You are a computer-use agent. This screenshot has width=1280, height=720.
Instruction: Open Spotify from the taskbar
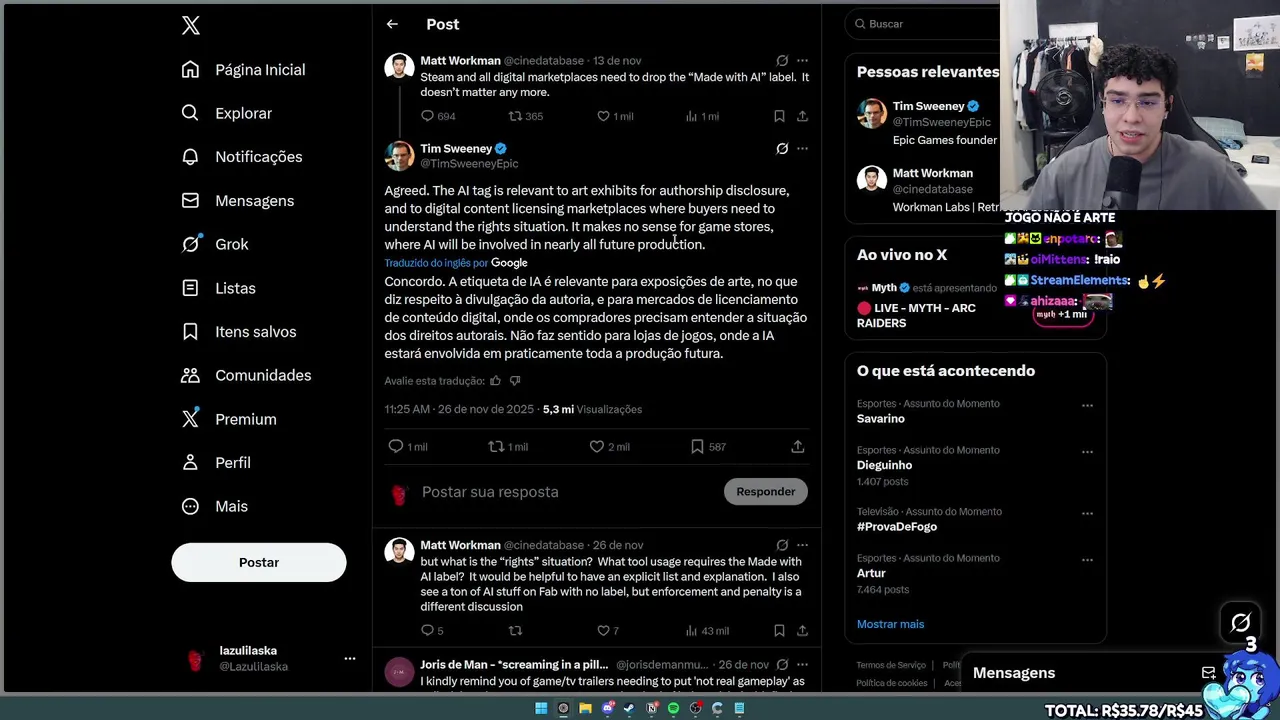[673, 708]
